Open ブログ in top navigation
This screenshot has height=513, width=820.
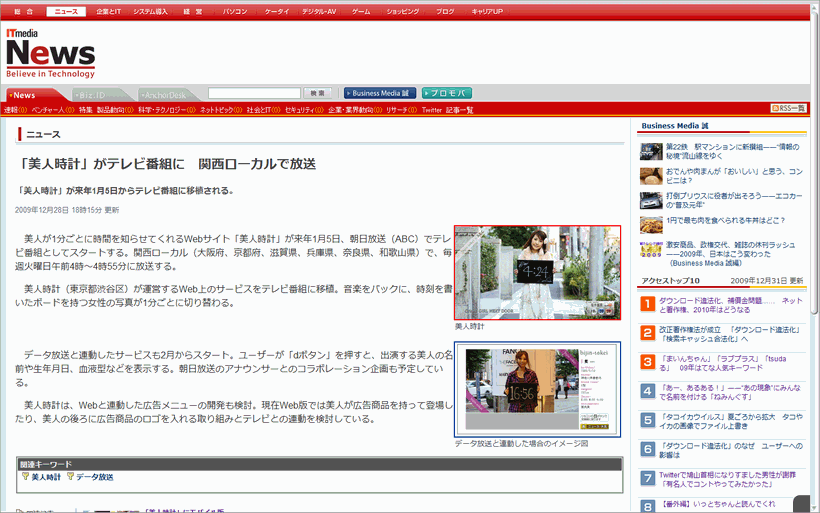tap(445, 12)
